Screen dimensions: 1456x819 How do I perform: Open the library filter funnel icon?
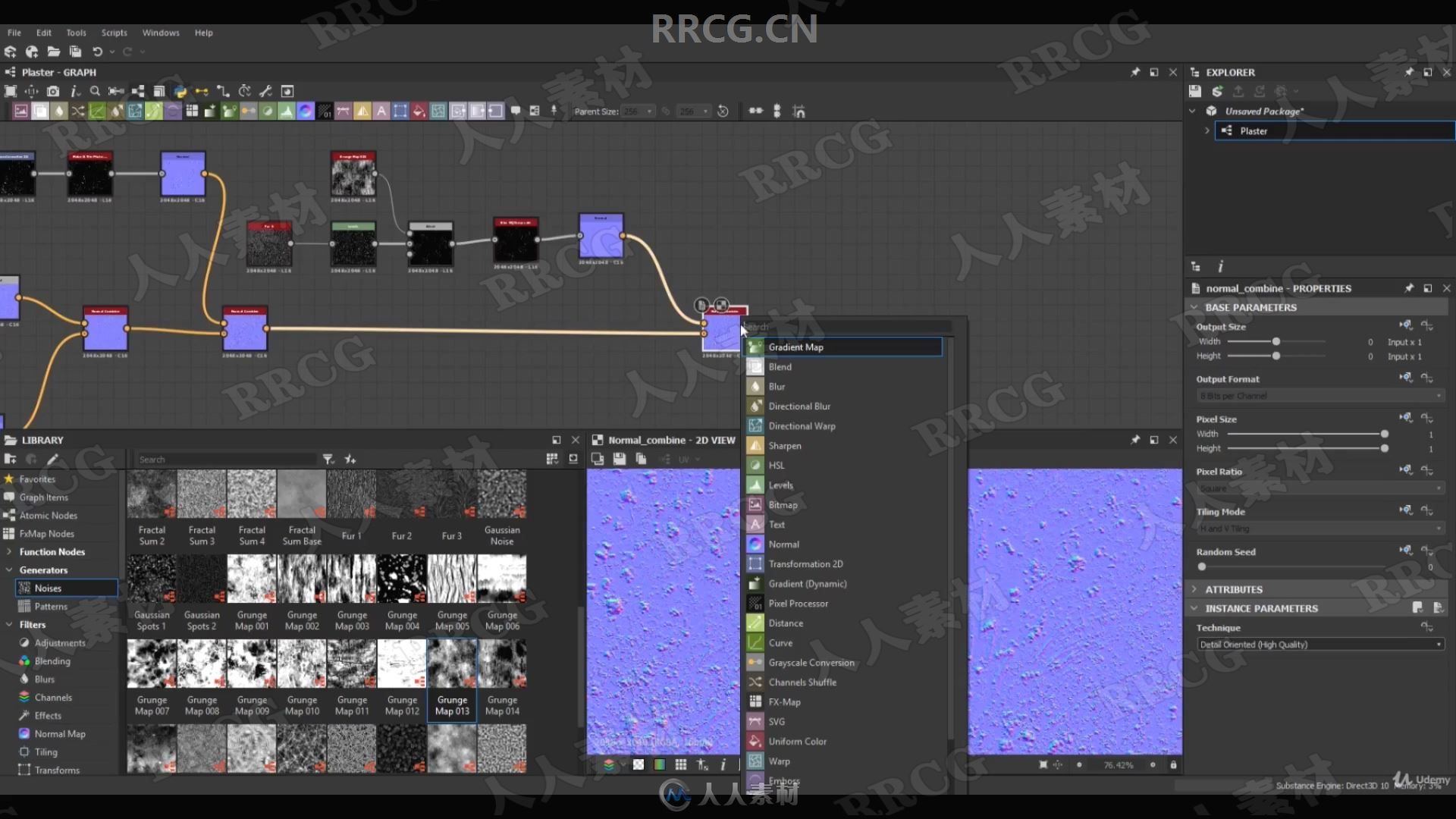click(x=328, y=459)
